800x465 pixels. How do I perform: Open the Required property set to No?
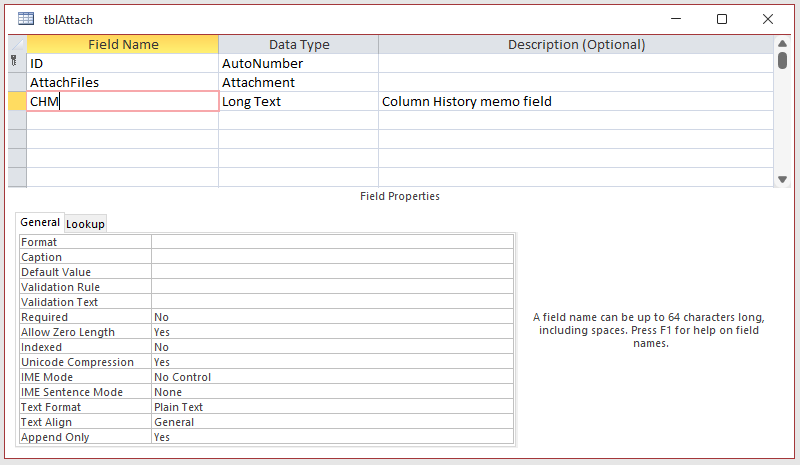click(332, 317)
